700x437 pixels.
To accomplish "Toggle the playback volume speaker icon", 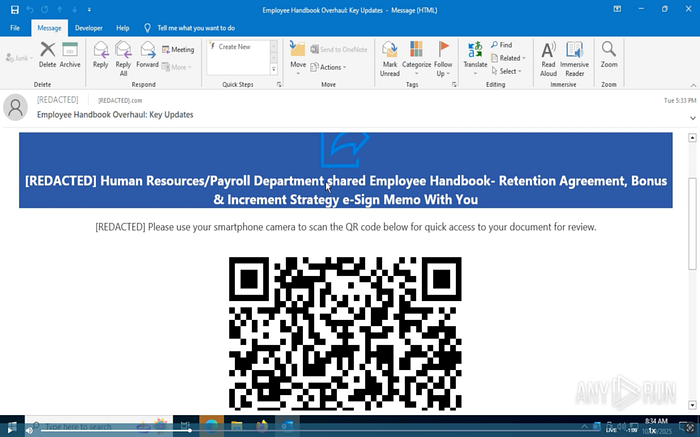I will (29, 430).
